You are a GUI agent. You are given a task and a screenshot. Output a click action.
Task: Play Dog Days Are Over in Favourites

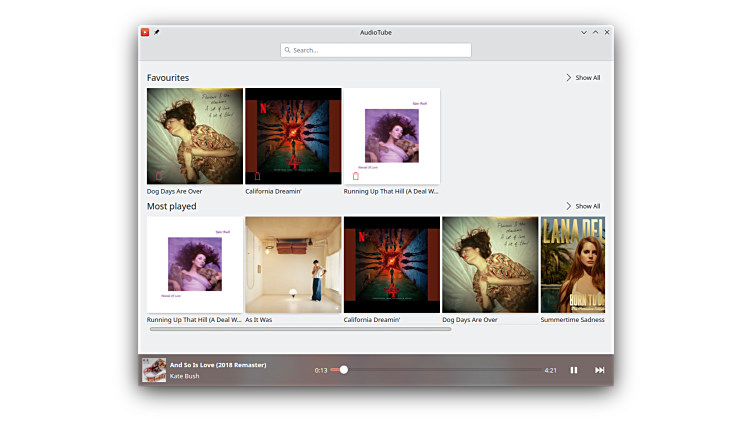[195, 135]
